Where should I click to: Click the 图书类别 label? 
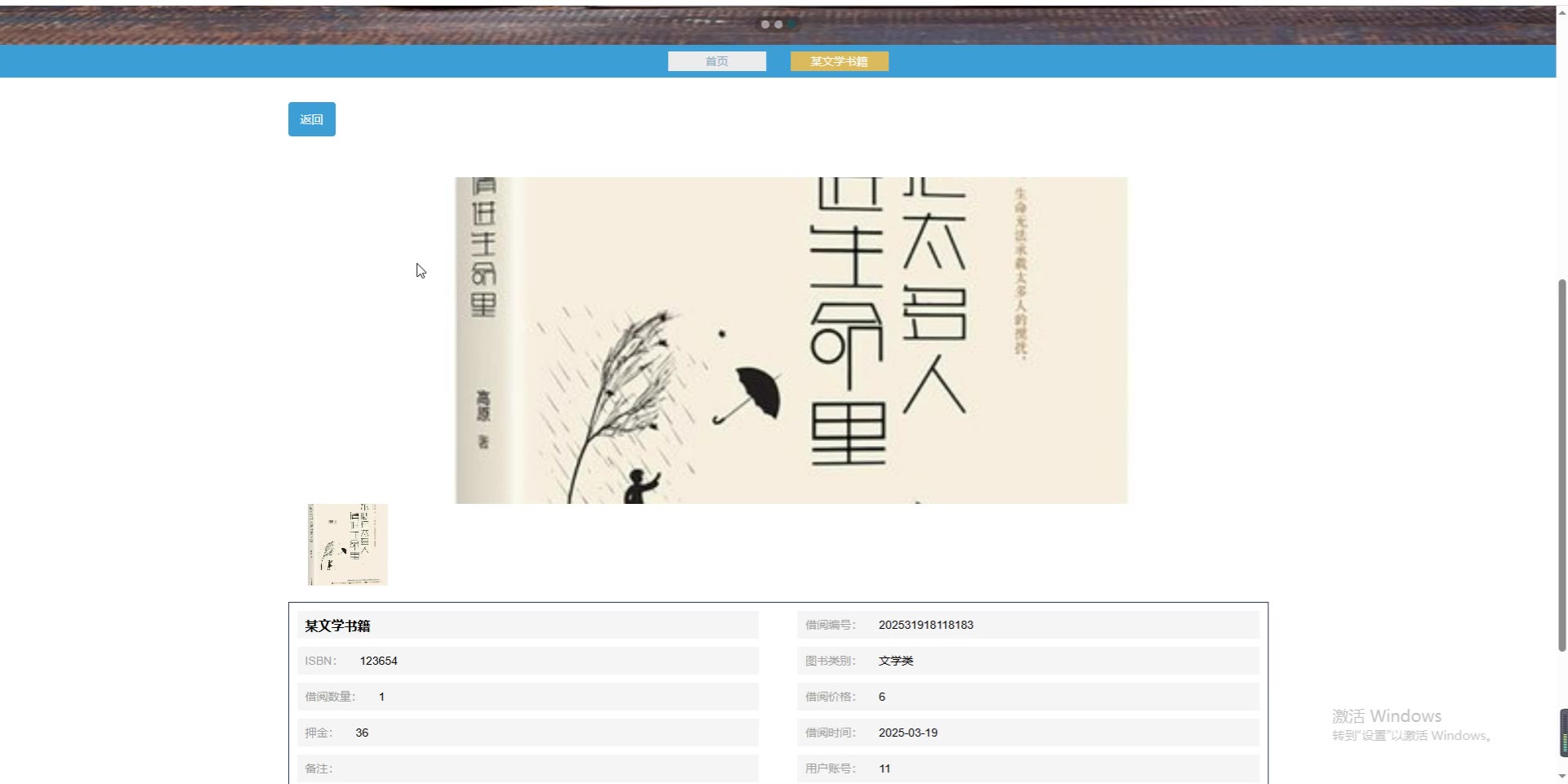click(831, 661)
